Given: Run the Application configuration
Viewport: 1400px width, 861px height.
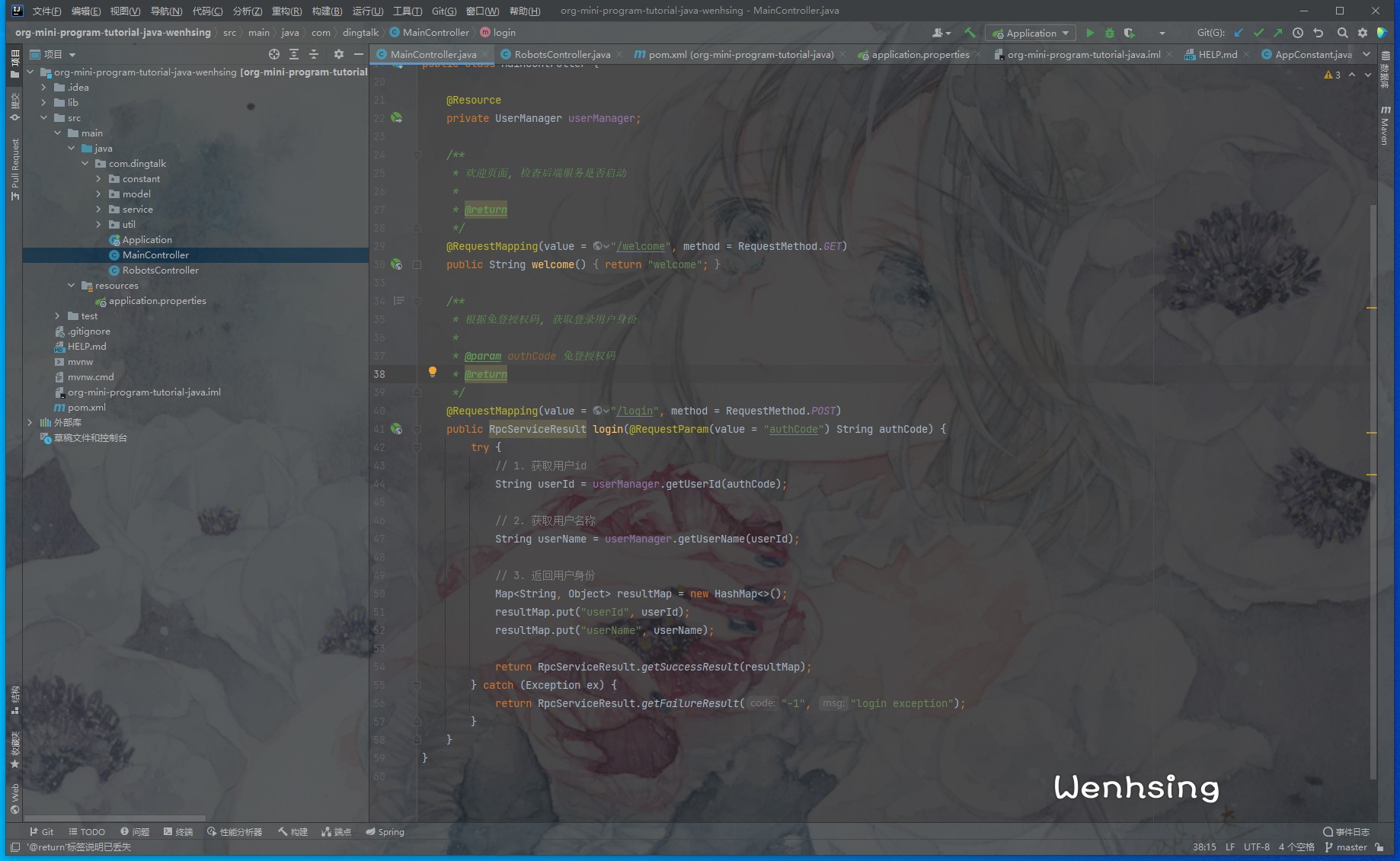Looking at the screenshot, I should pos(1090,33).
